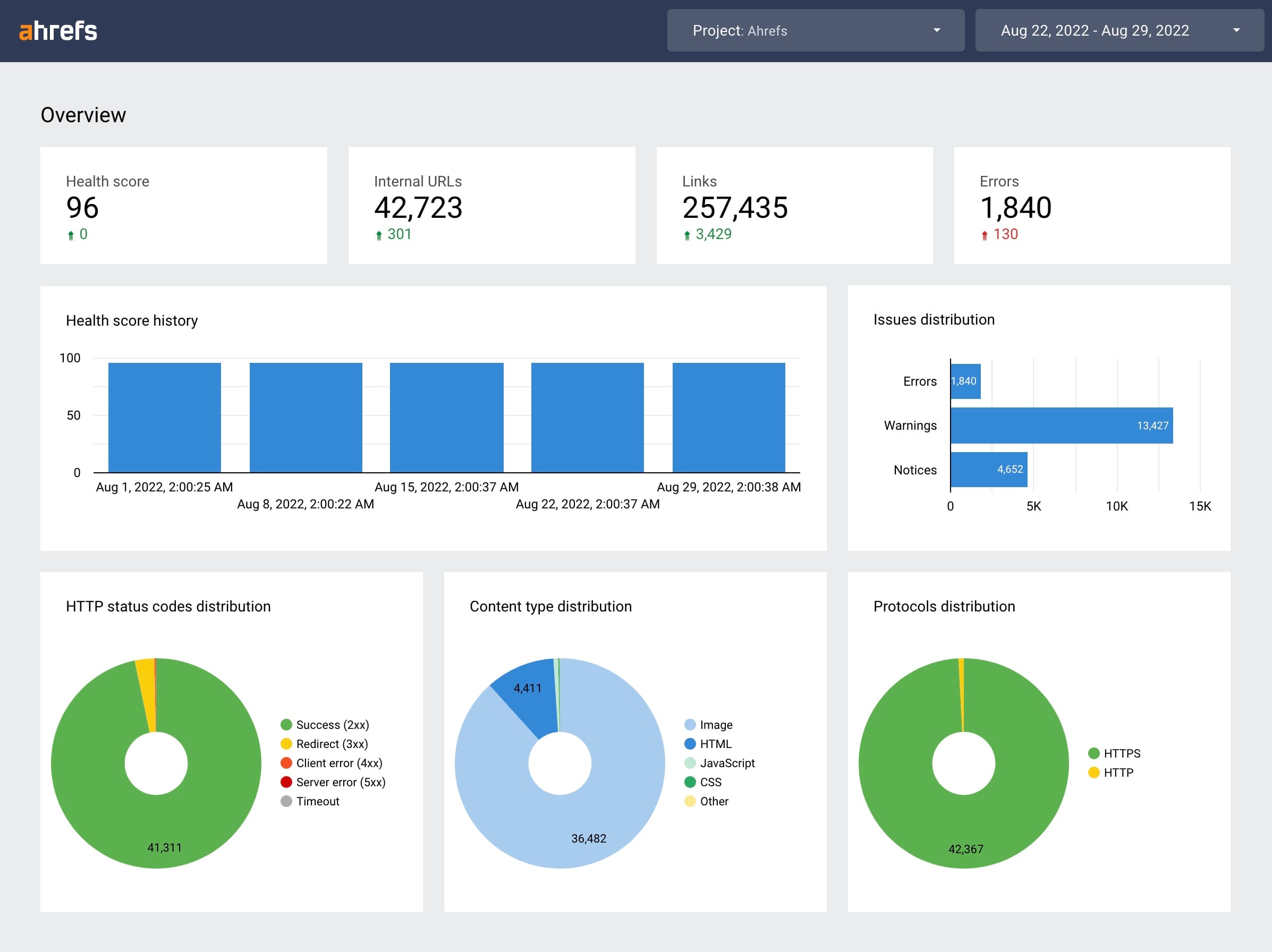The height and width of the screenshot is (952, 1272).
Task: Click the Aug 15, 2022 health score bar
Action: coord(446,418)
